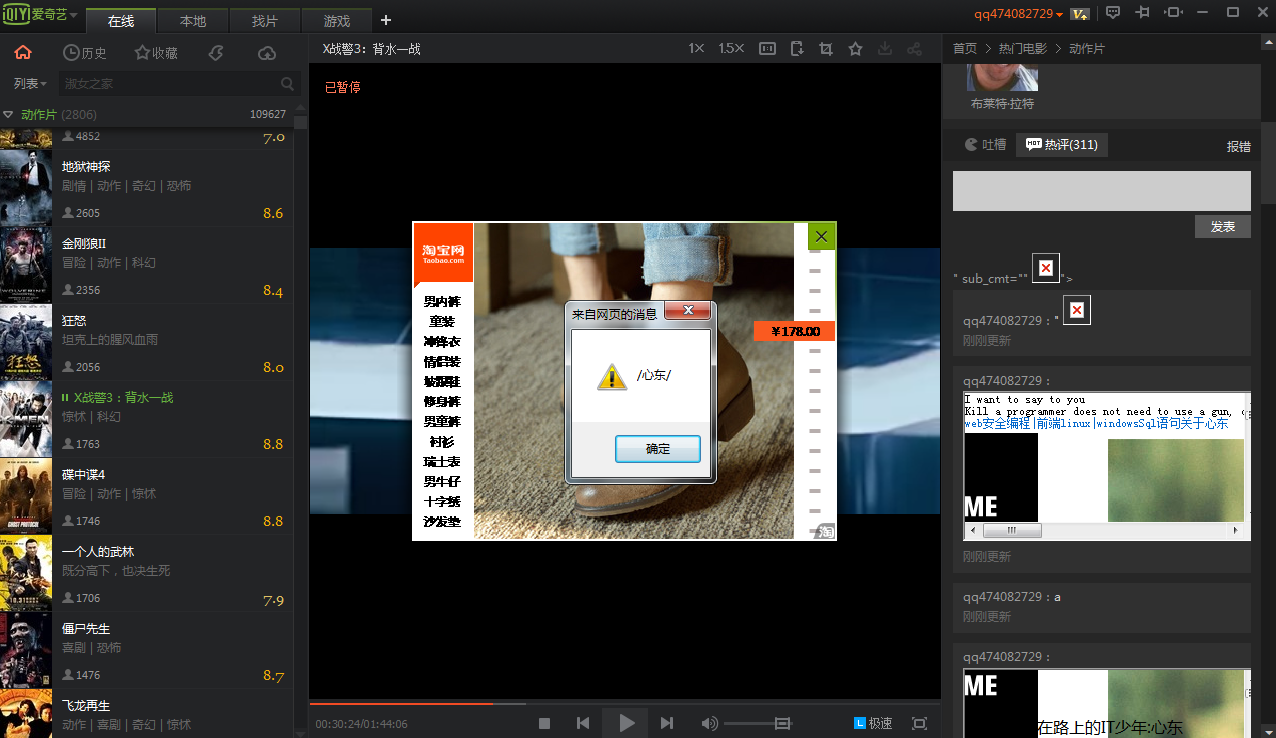Go to 首页 breadcrumb
Viewport: 1276px width, 738px height.
(x=965, y=48)
